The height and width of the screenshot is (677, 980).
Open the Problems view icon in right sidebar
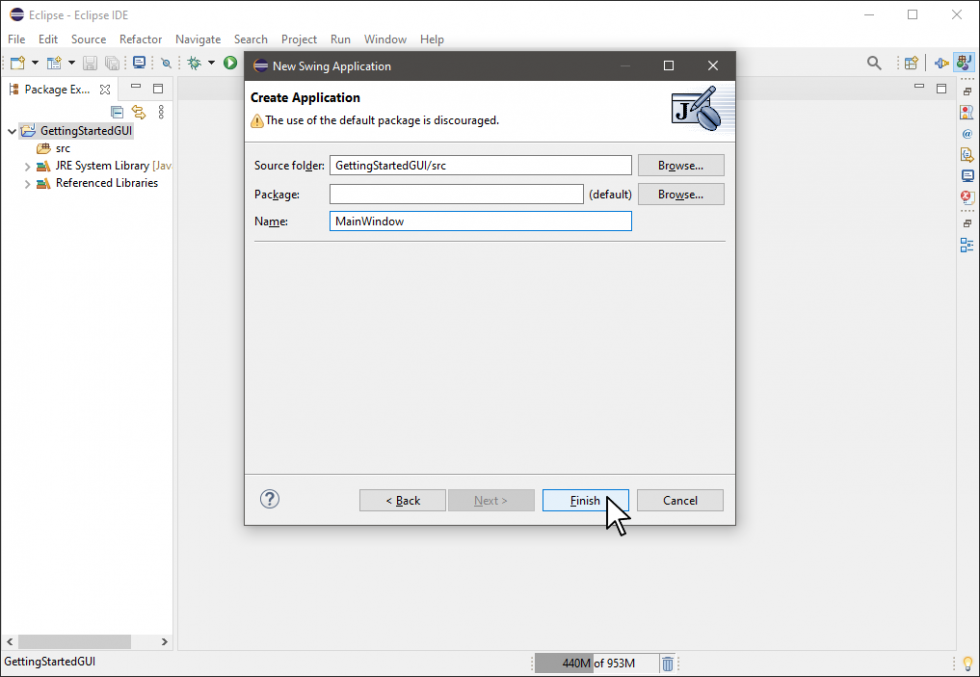click(967, 113)
